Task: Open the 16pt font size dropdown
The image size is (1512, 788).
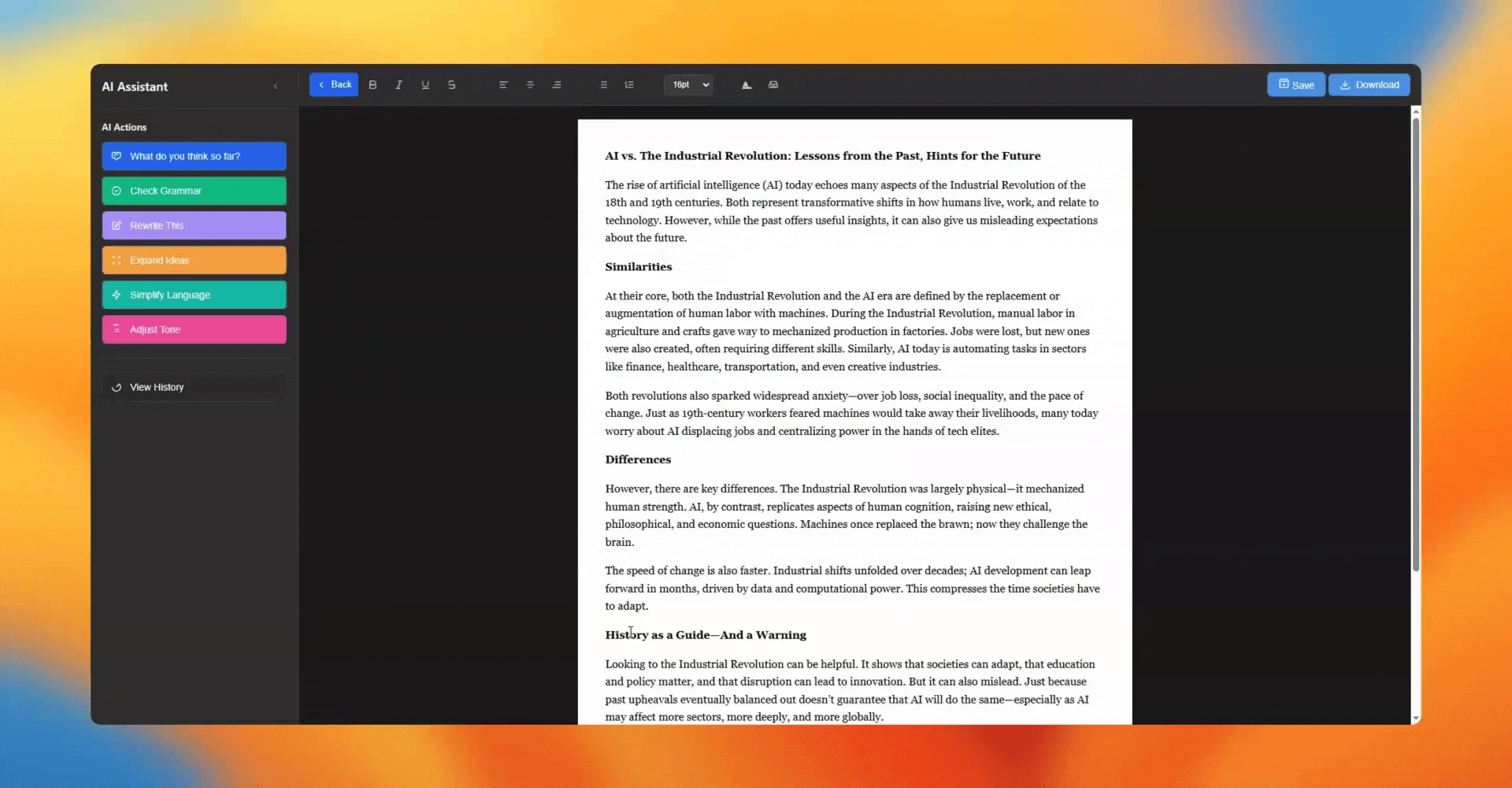Action: (689, 85)
